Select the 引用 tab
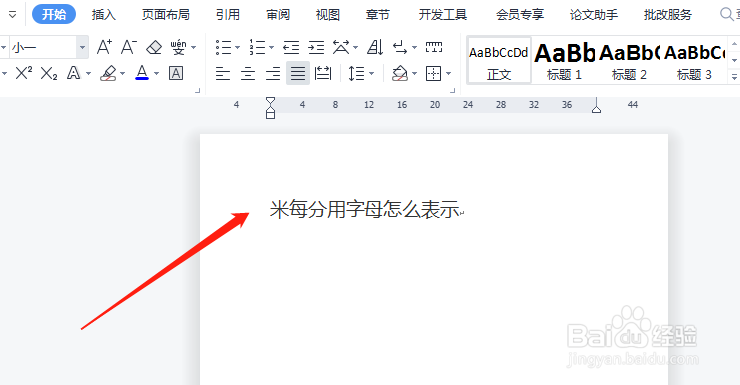 coord(228,15)
